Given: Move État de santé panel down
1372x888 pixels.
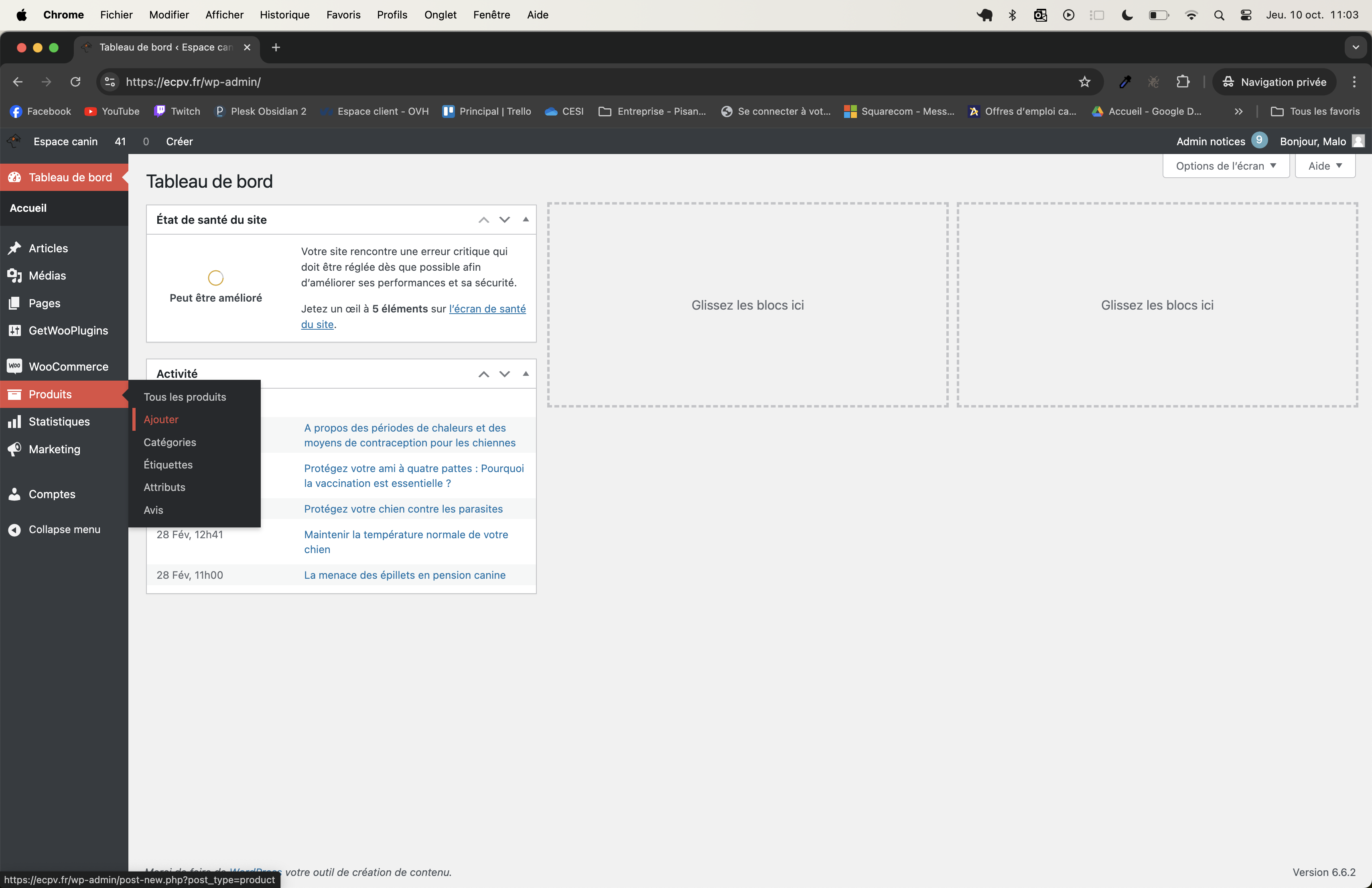Looking at the screenshot, I should pos(504,219).
